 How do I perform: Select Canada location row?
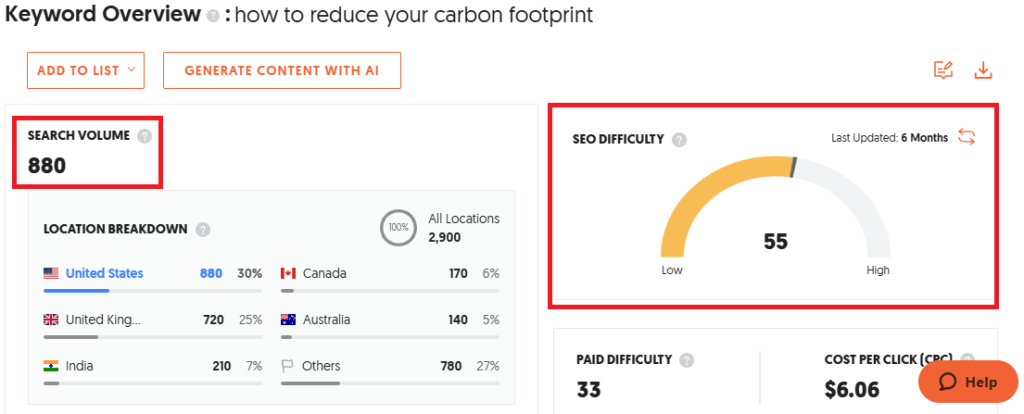click(324, 273)
